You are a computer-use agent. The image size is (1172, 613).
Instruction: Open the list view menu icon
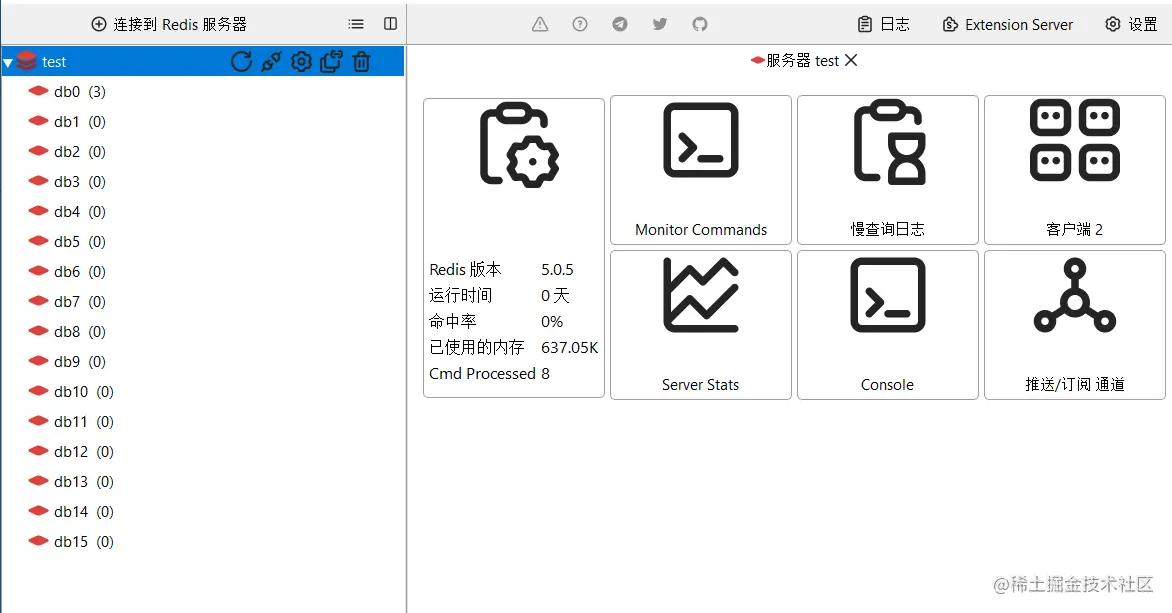356,24
